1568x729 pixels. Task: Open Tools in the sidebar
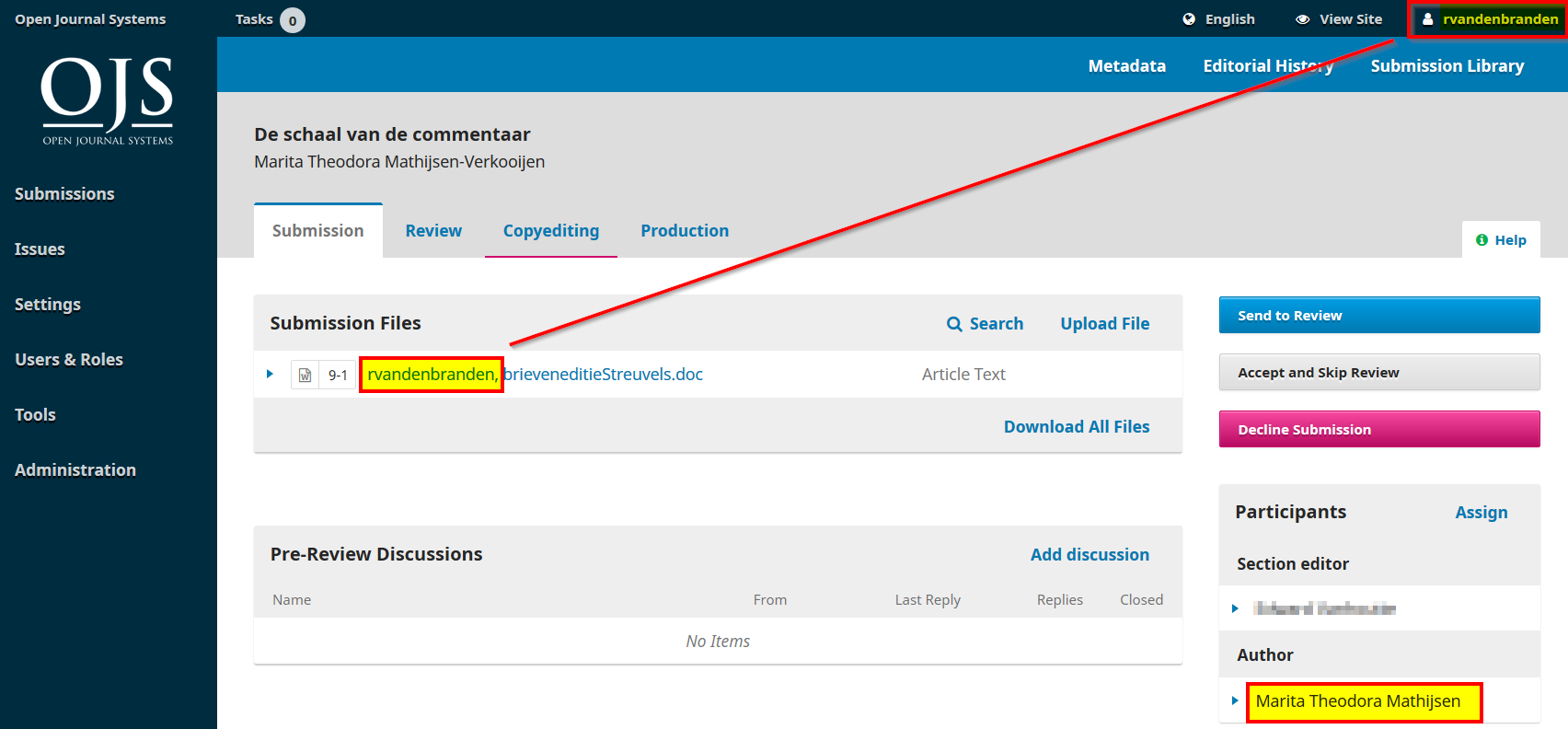(x=35, y=415)
